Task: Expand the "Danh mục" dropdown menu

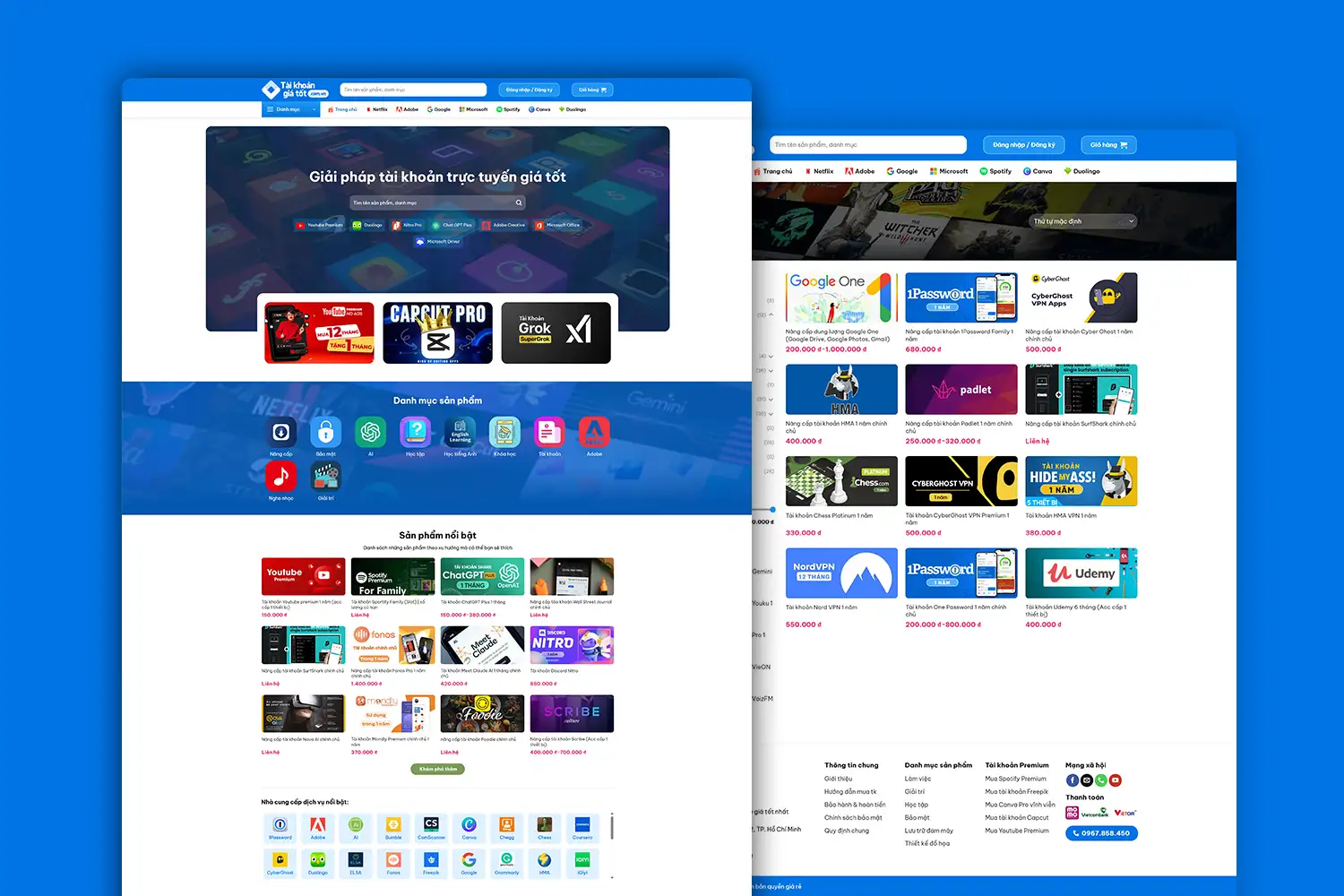Action: 290,108
